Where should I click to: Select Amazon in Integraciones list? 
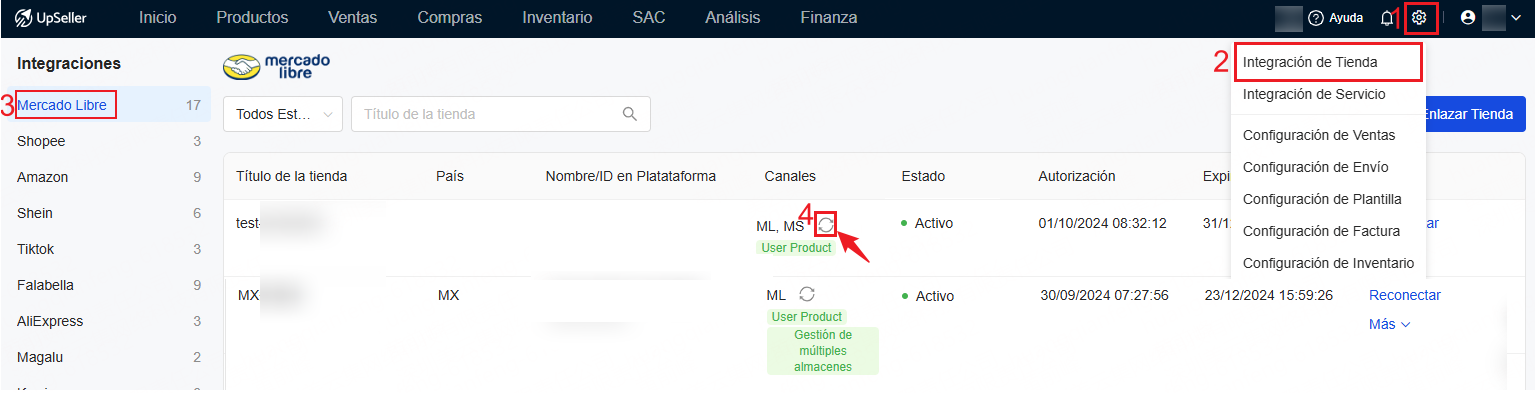click(105, 177)
